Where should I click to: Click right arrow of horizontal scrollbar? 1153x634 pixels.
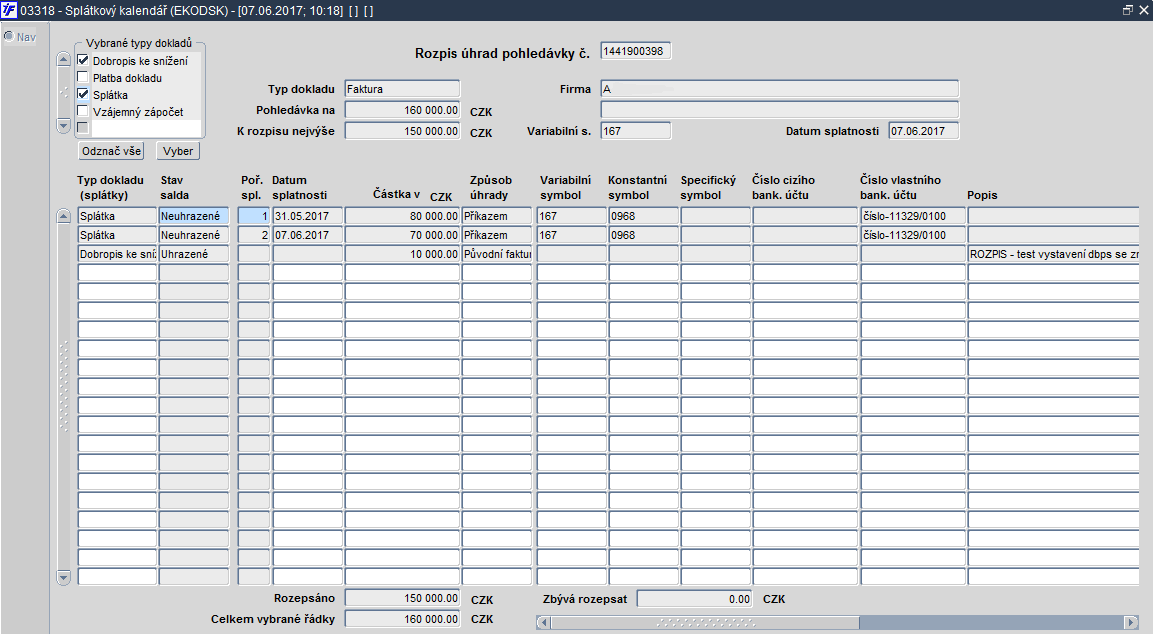[1132, 622]
